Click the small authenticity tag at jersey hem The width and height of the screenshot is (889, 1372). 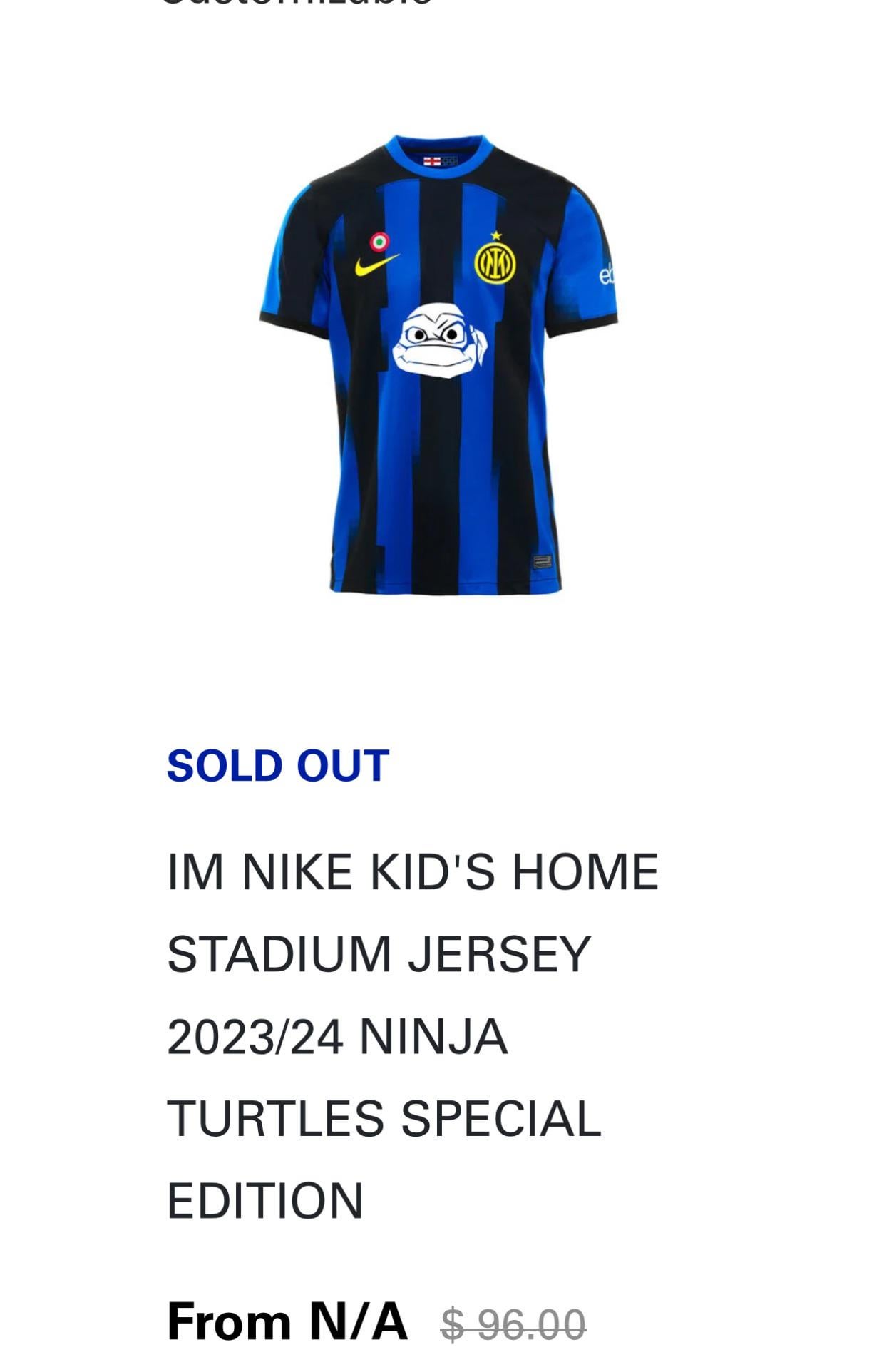pyautogui.click(x=542, y=562)
